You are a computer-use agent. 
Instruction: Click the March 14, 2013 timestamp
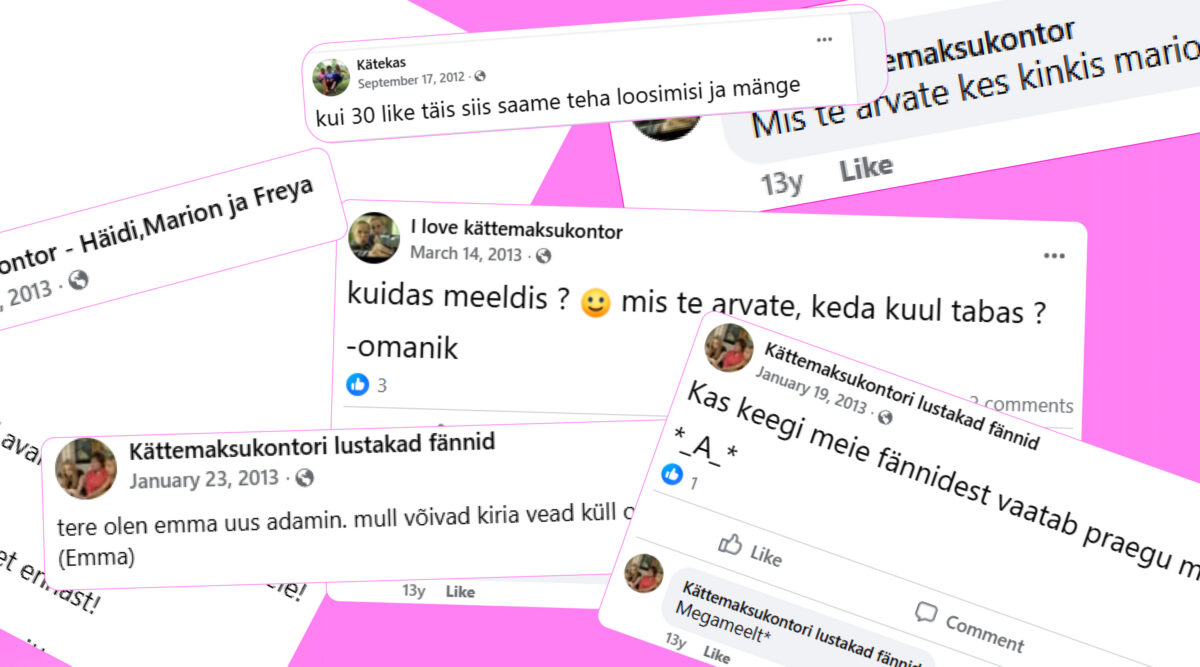[466, 254]
